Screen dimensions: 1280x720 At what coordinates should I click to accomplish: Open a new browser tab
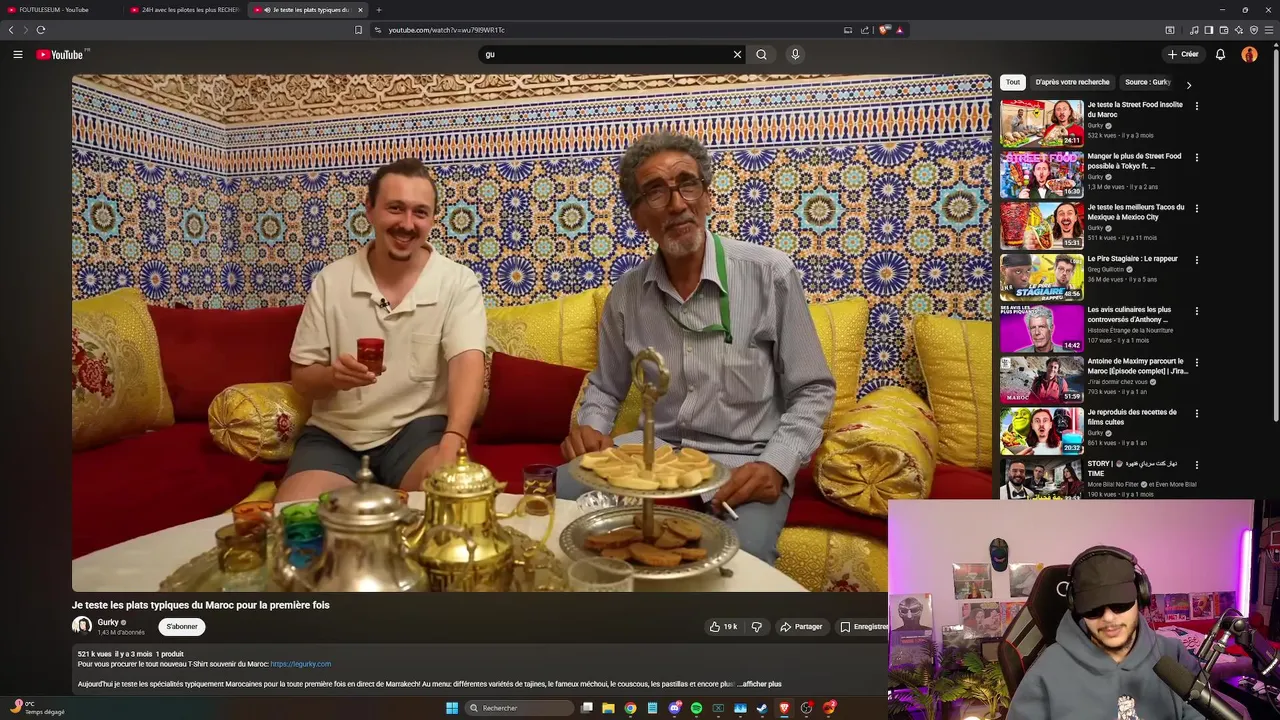(x=379, y=10)
